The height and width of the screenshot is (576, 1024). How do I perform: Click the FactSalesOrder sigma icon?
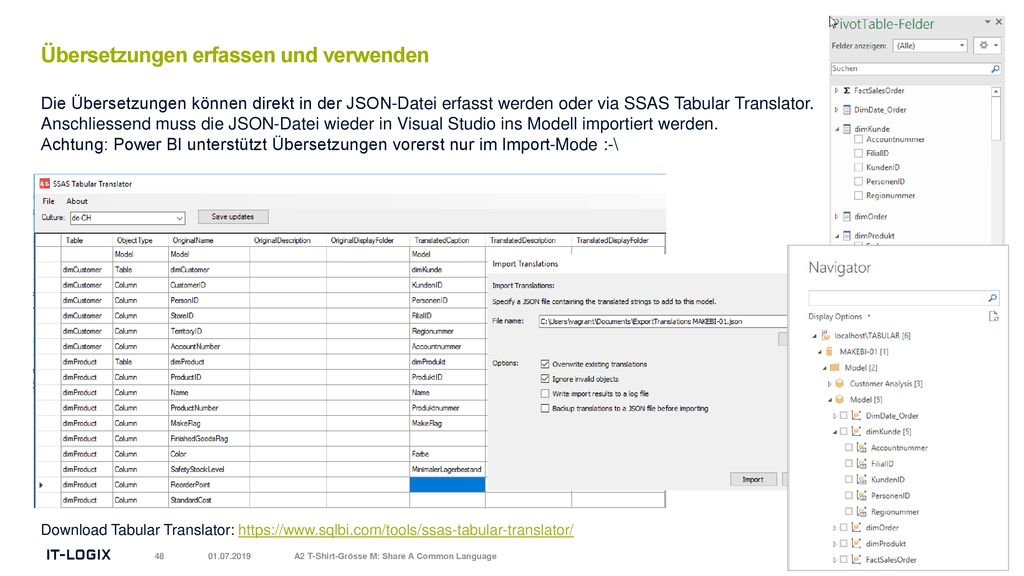click(x=846, y=91)
